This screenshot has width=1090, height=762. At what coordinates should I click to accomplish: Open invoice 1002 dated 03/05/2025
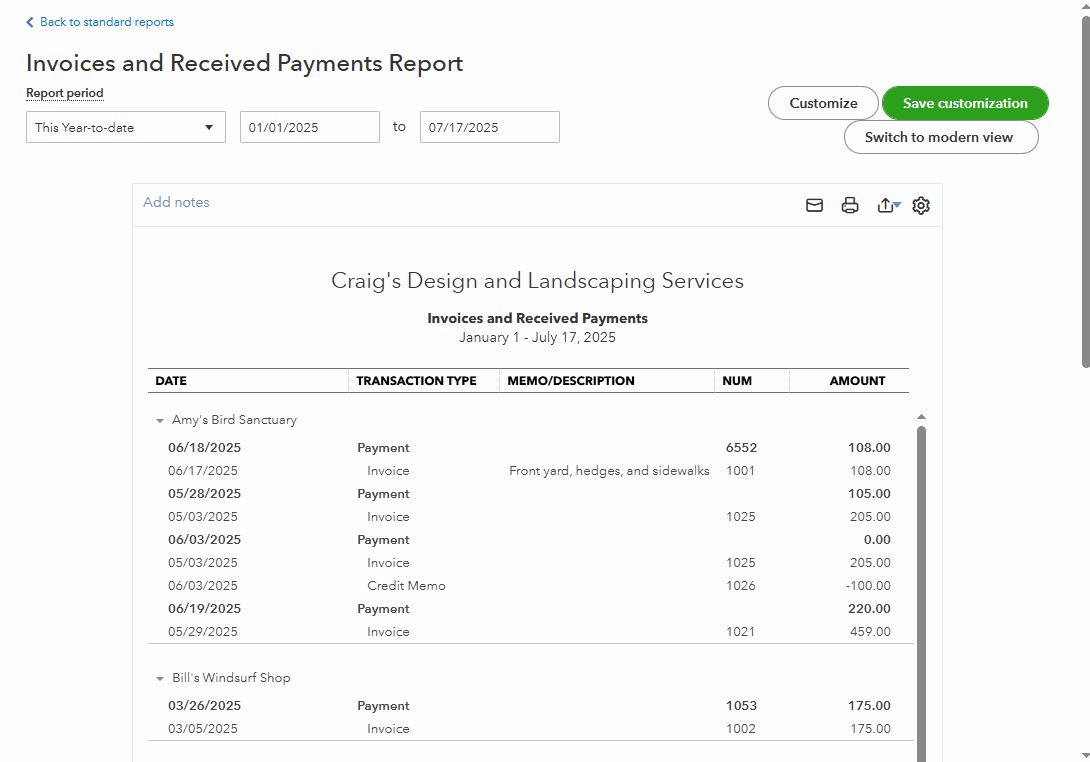tap(529, 729)
